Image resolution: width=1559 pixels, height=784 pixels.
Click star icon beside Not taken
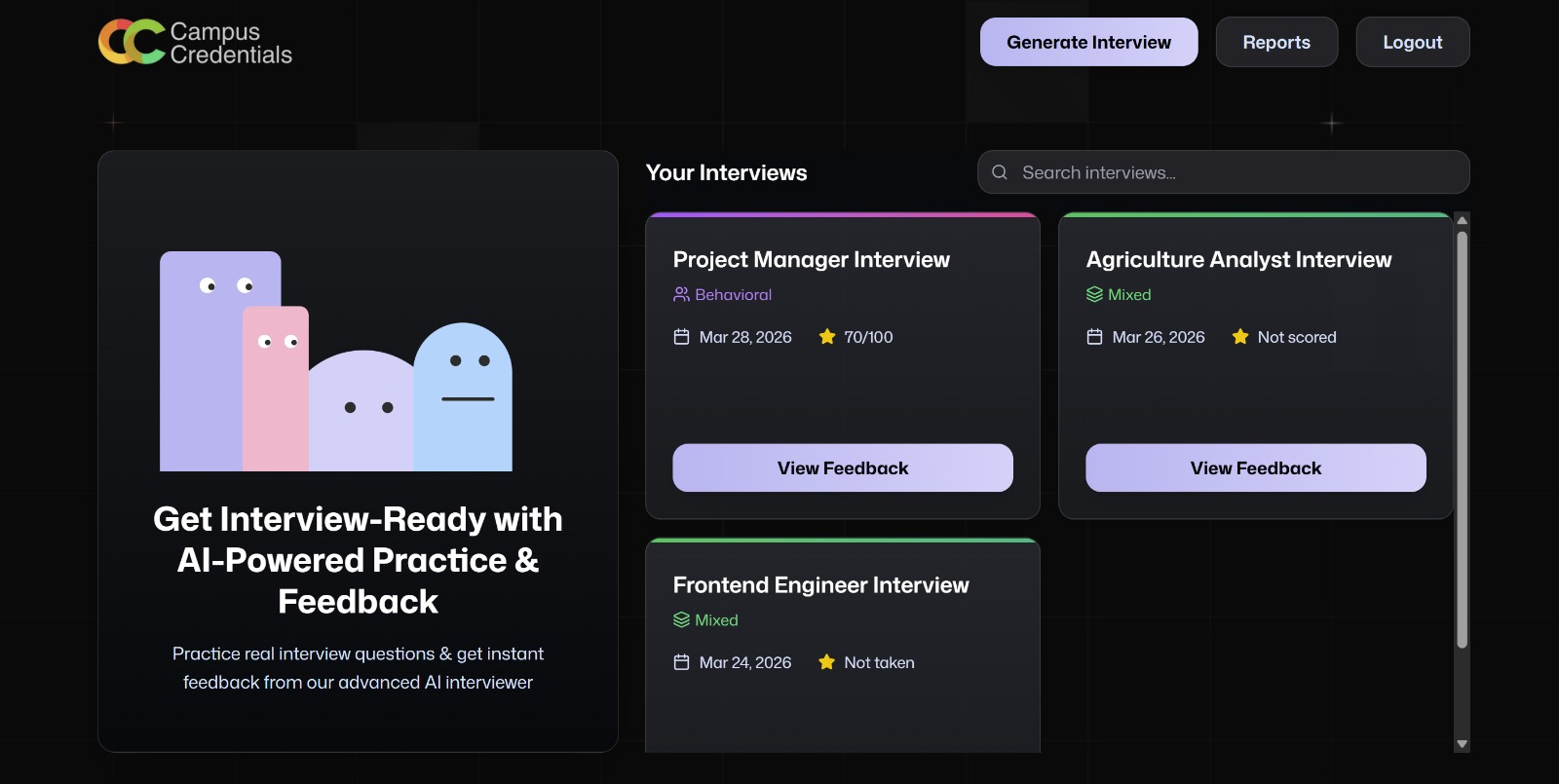(827, 662)
